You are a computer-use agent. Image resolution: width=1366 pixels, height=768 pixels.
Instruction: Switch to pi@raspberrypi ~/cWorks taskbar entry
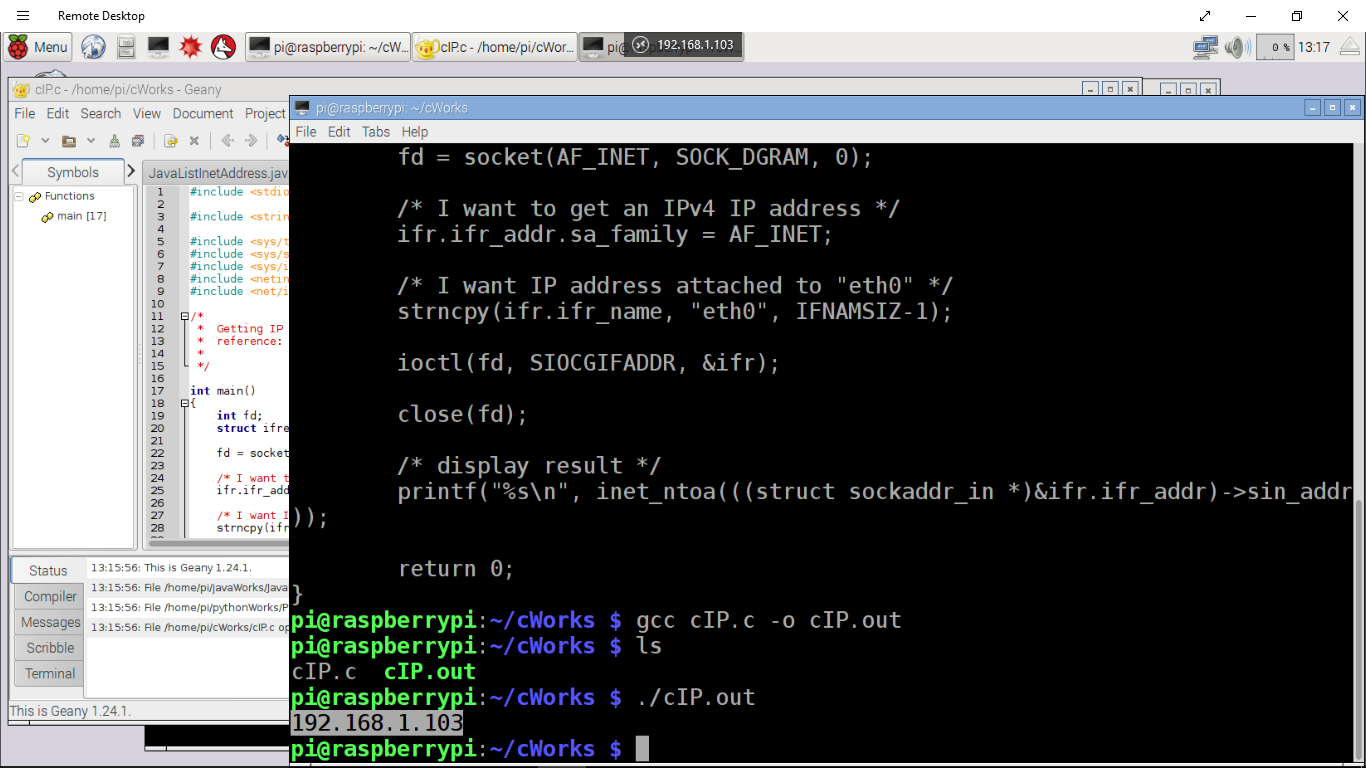[328, 47]
